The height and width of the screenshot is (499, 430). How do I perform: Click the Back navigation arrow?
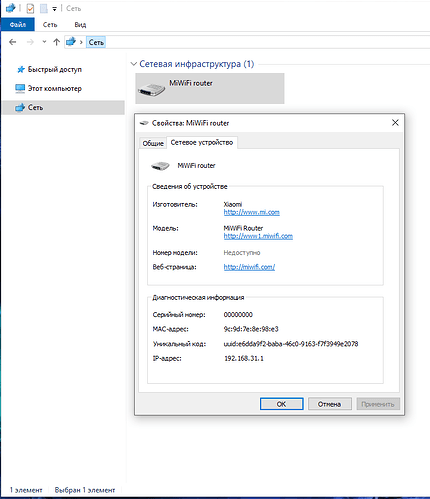[13, 42]
